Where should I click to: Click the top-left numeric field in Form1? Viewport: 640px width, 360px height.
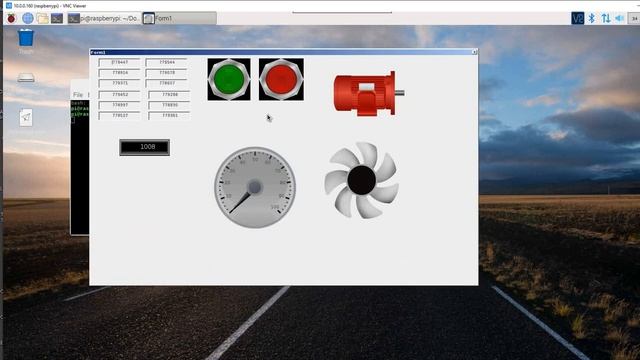tap(119, 62)
